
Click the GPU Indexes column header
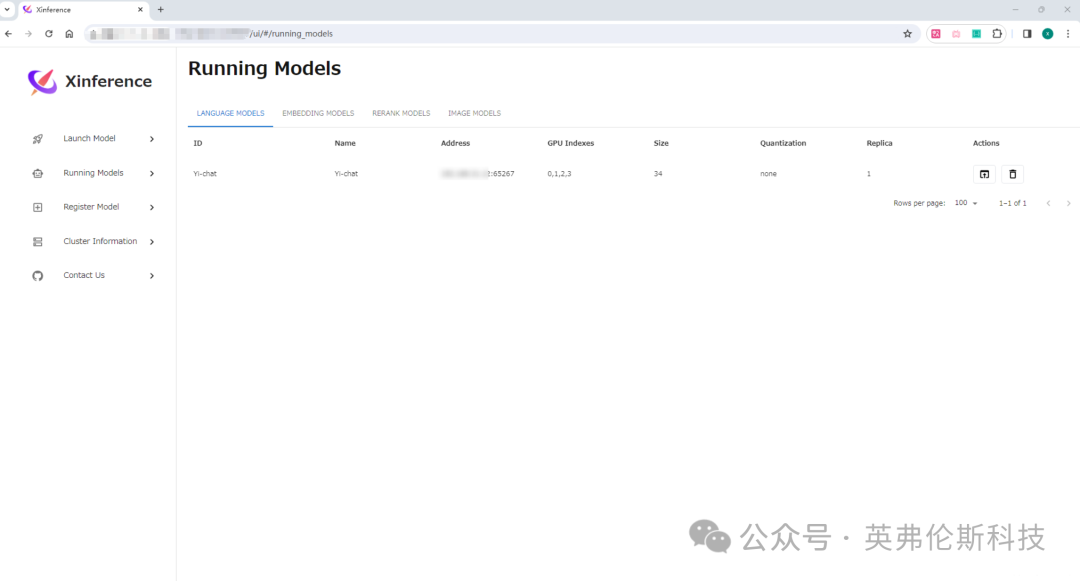pos(570,143)
